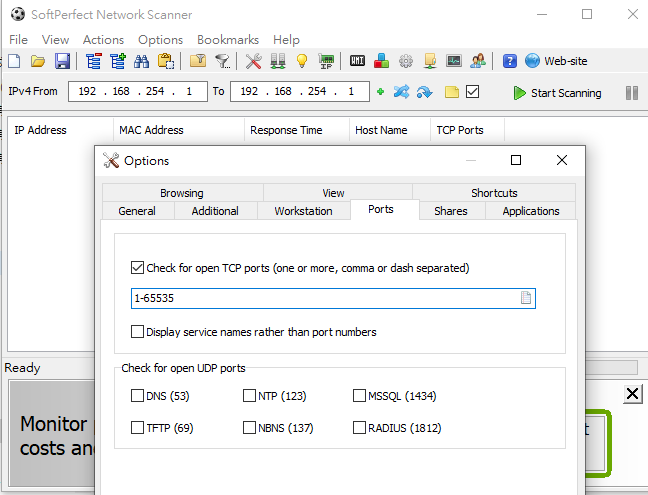
Task: Switch to the Applications tab
Action: tap(531, 211)
